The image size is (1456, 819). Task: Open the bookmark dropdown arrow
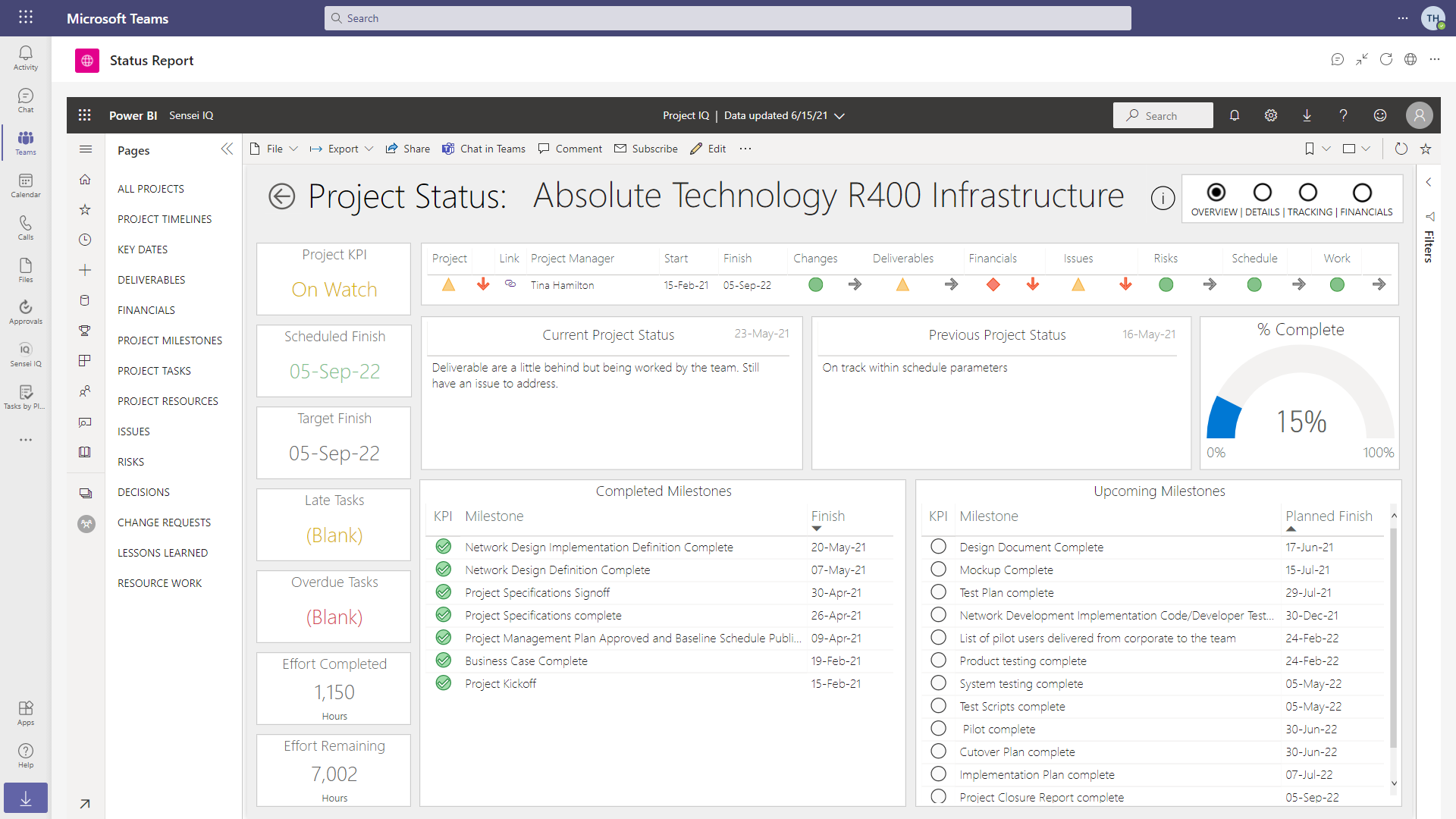coord(1326,149)
